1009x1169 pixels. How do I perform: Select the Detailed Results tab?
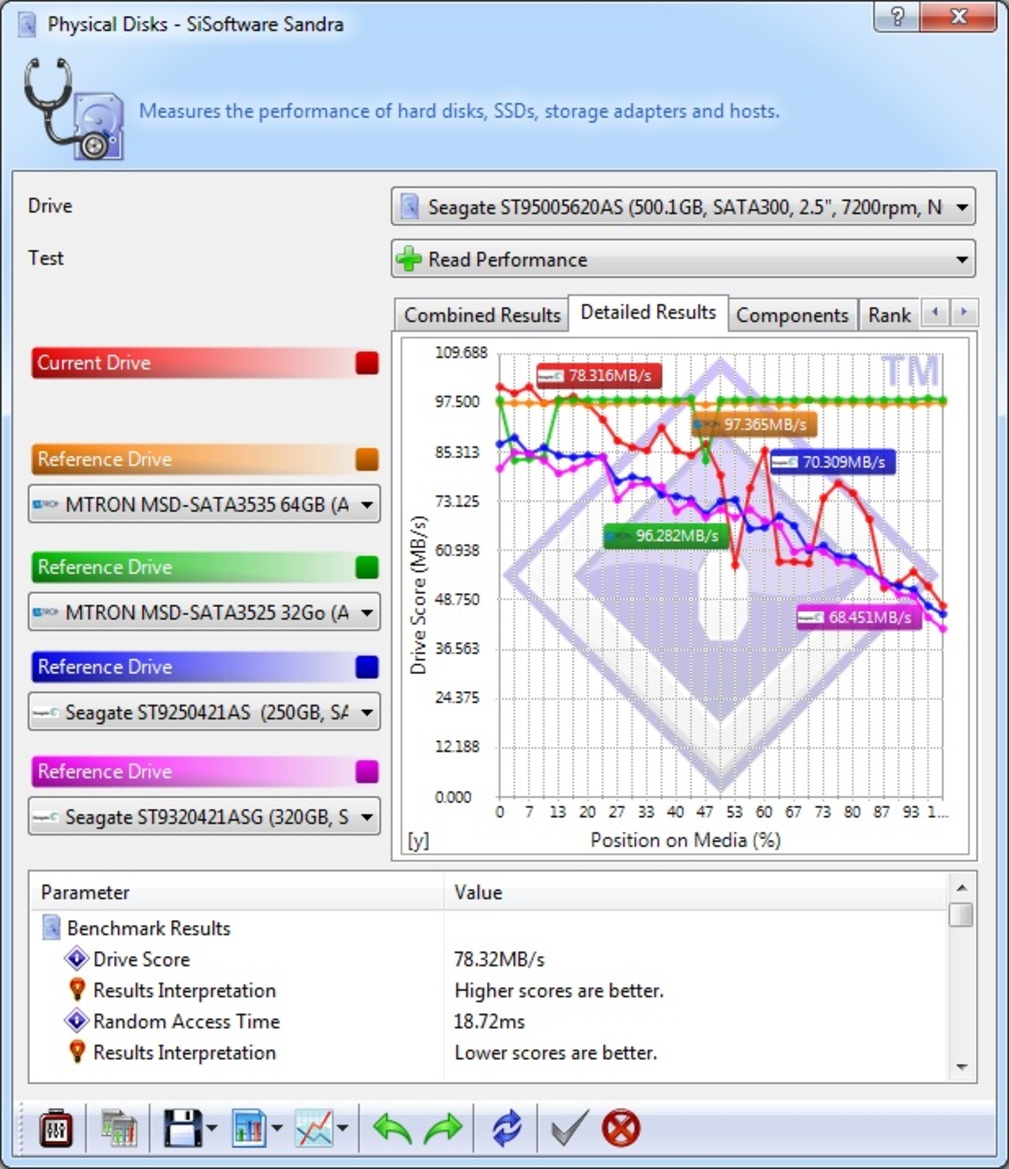pos(648,312)
